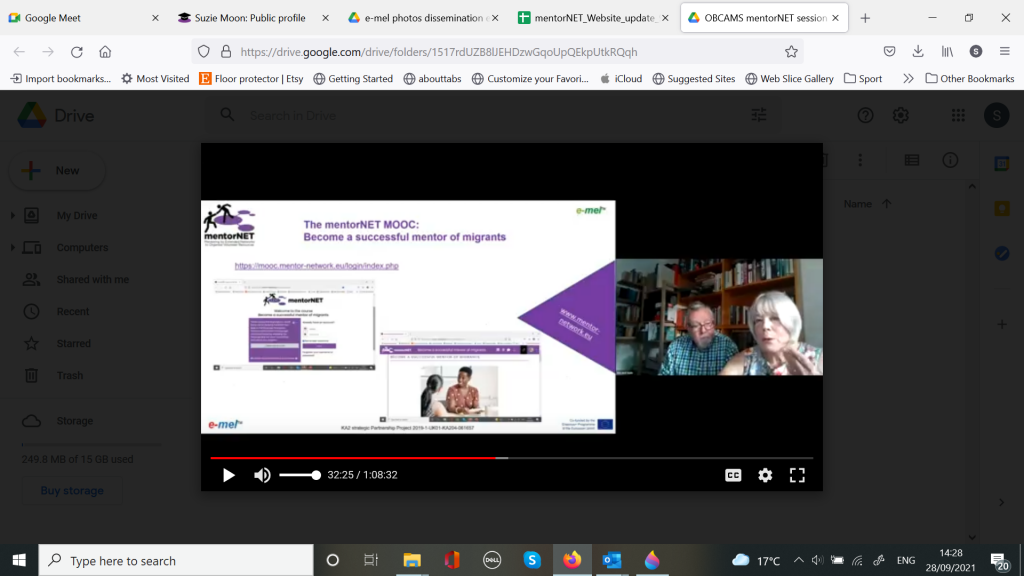Open the iCloud bookmark
Viewport: 1024px width, 576px height.
coord(621,78)
